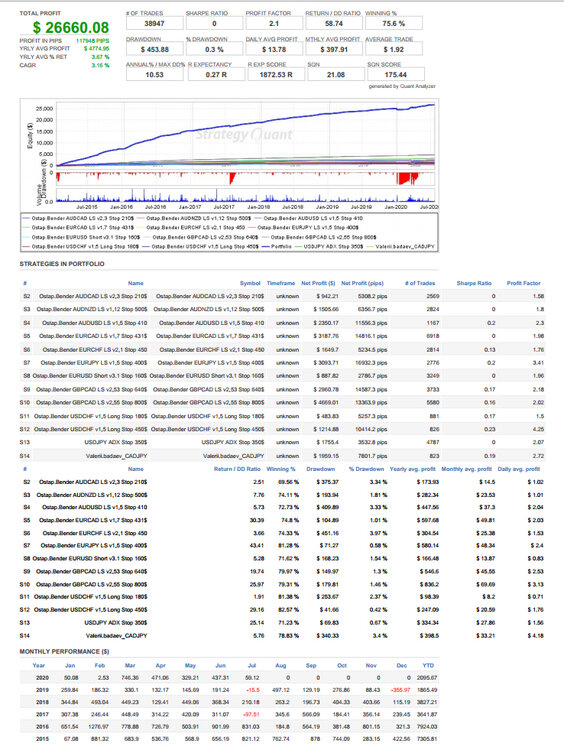Click the Jan-2018 label on the chart axis
This screenshot has height=750, width=564.
click(259, 207)
